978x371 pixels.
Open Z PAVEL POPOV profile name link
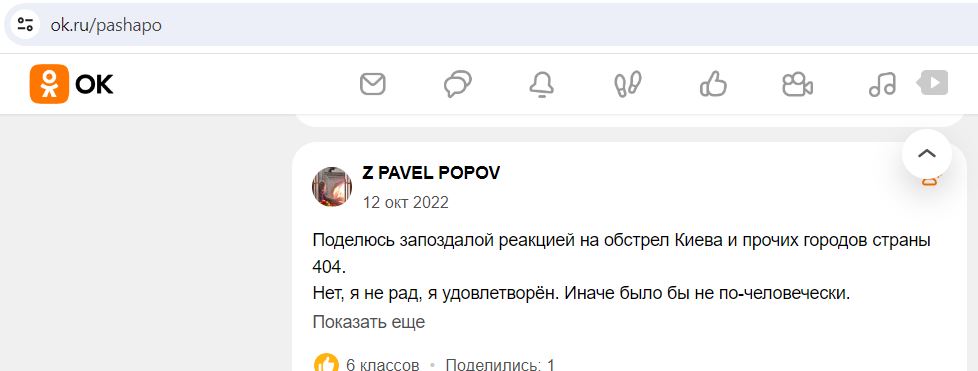point(431,173)
